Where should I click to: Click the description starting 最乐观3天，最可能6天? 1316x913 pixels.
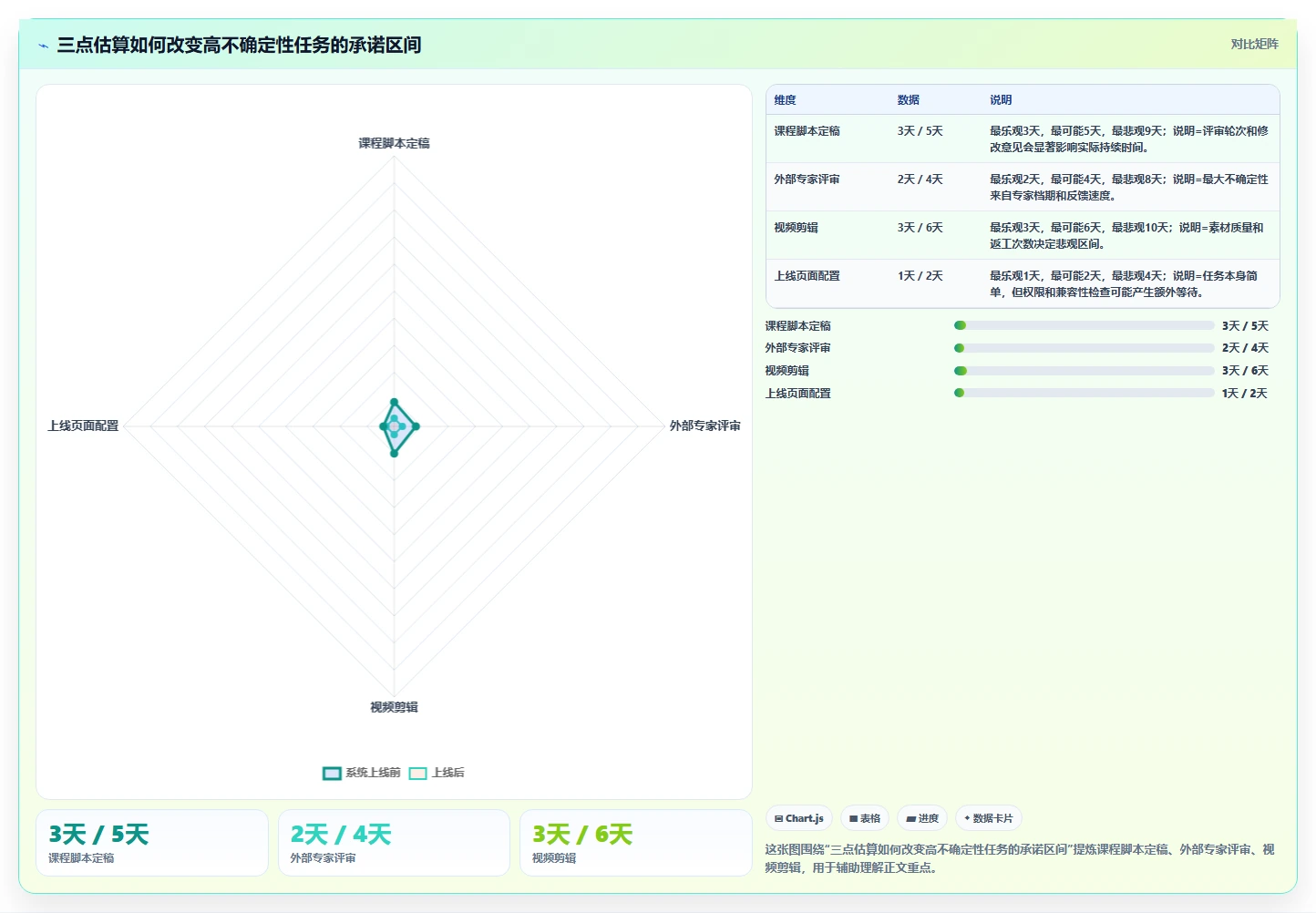(x=1127, y=236)
